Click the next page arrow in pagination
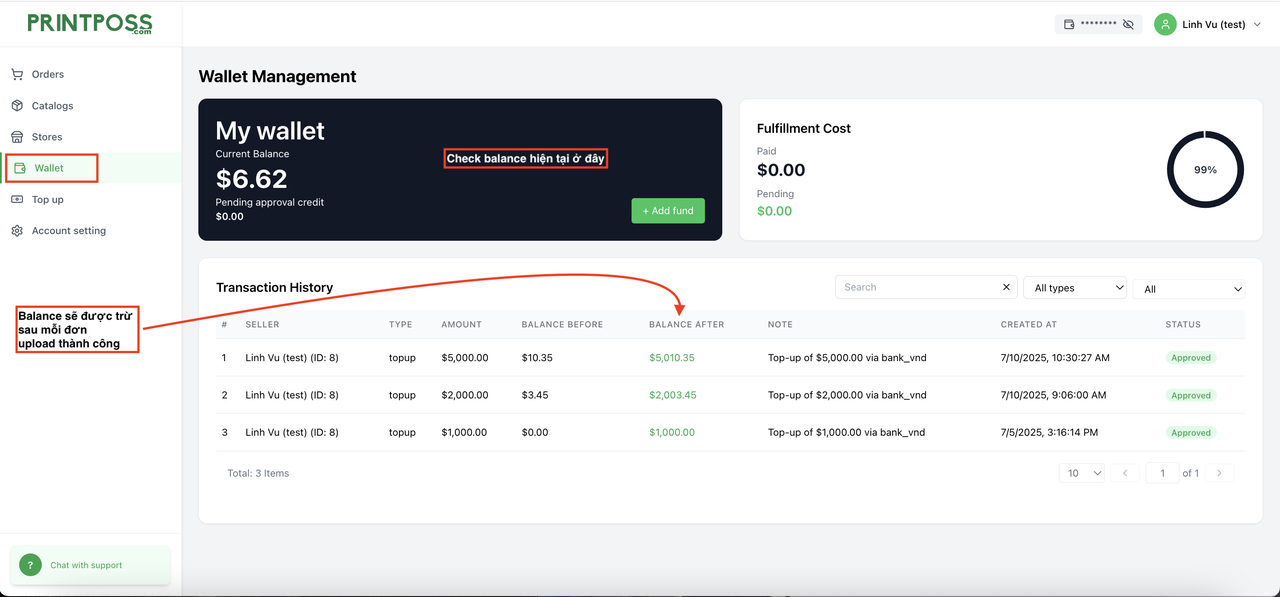Image resolution: width=1280 pixels, height=597 pixels. [x=1219, y=473]
